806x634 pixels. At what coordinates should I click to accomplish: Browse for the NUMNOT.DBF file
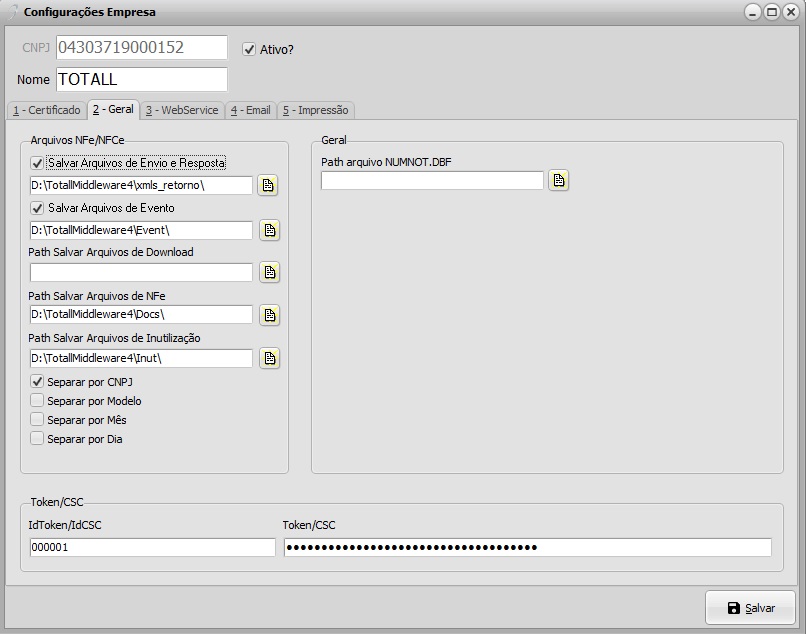[559, 180]
